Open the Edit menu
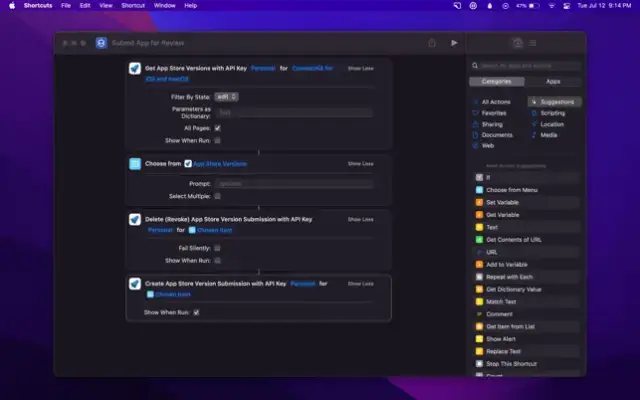 point(85,6)
